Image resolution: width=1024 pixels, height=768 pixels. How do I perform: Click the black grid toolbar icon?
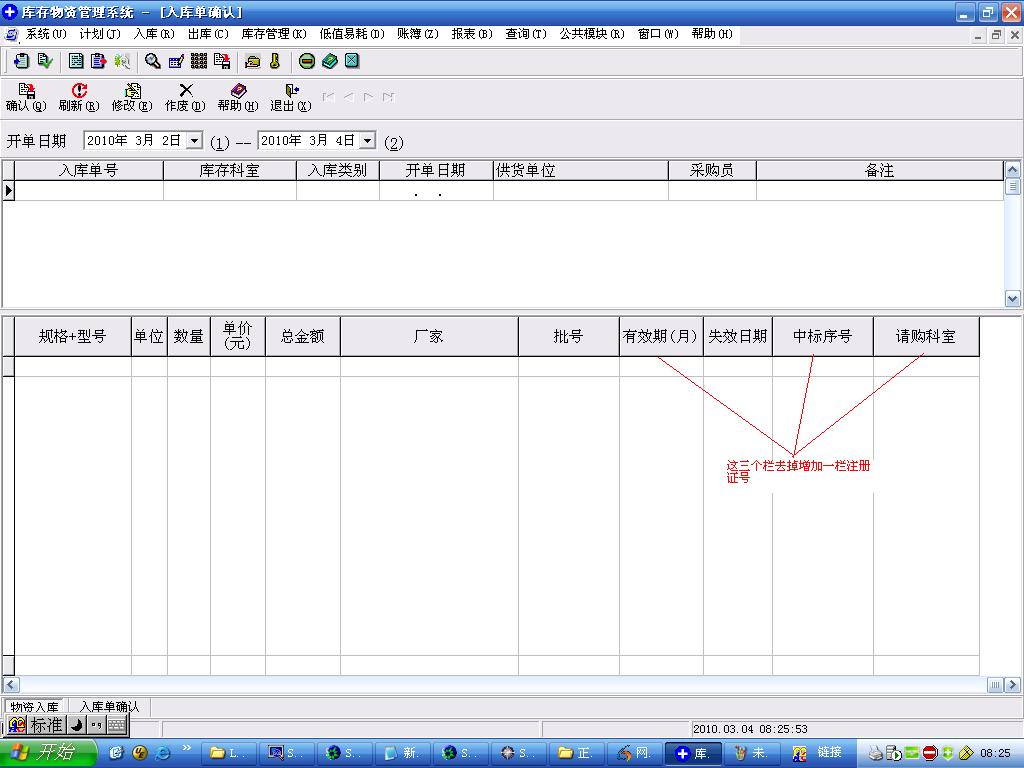[x=199, y=61]
